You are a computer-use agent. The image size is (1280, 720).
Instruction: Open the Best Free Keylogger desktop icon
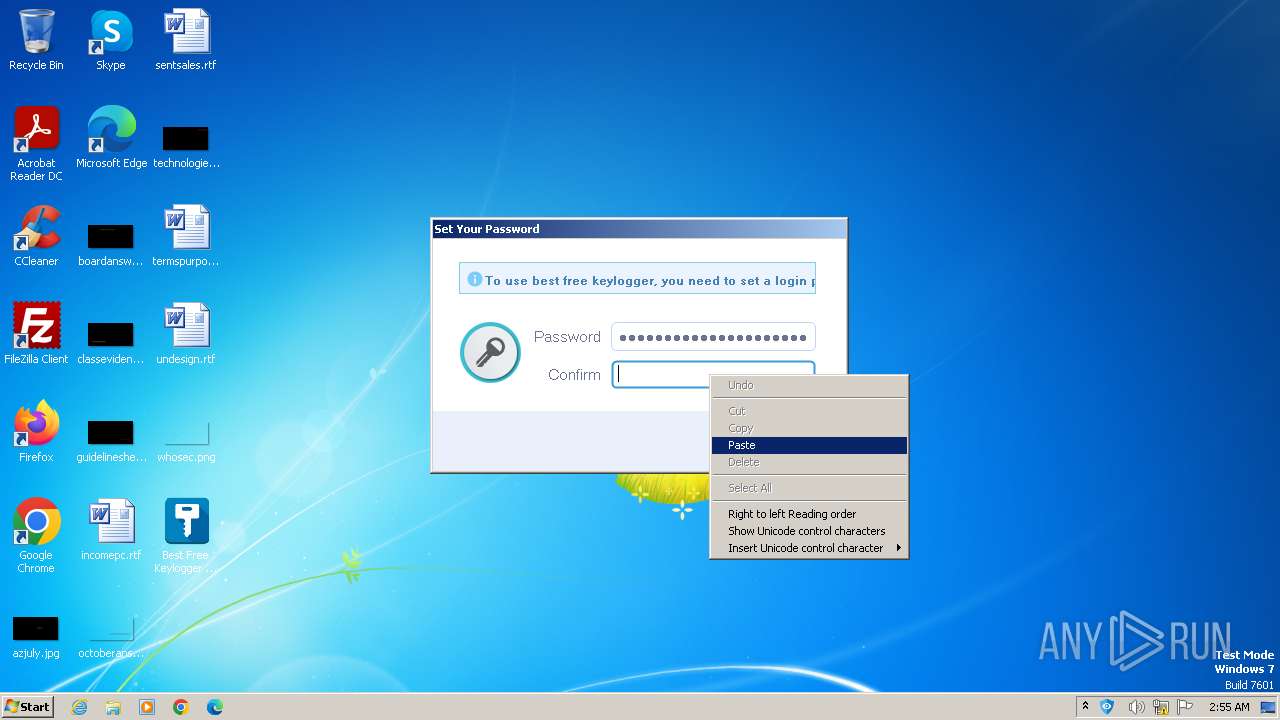(x=186, y=536)
